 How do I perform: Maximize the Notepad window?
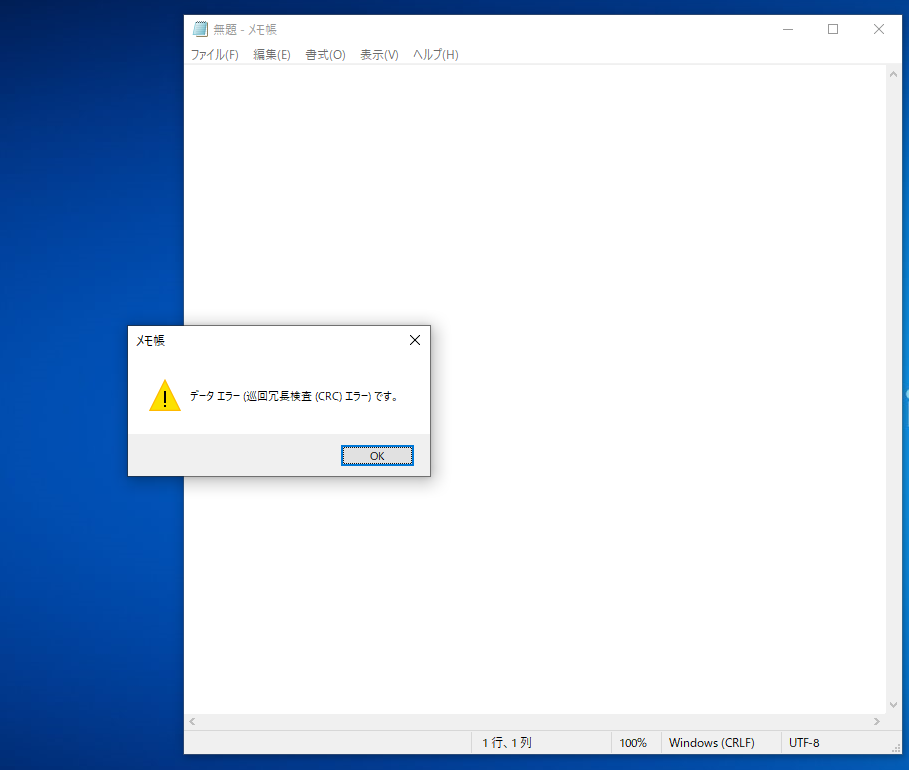(x=833, y=29)
